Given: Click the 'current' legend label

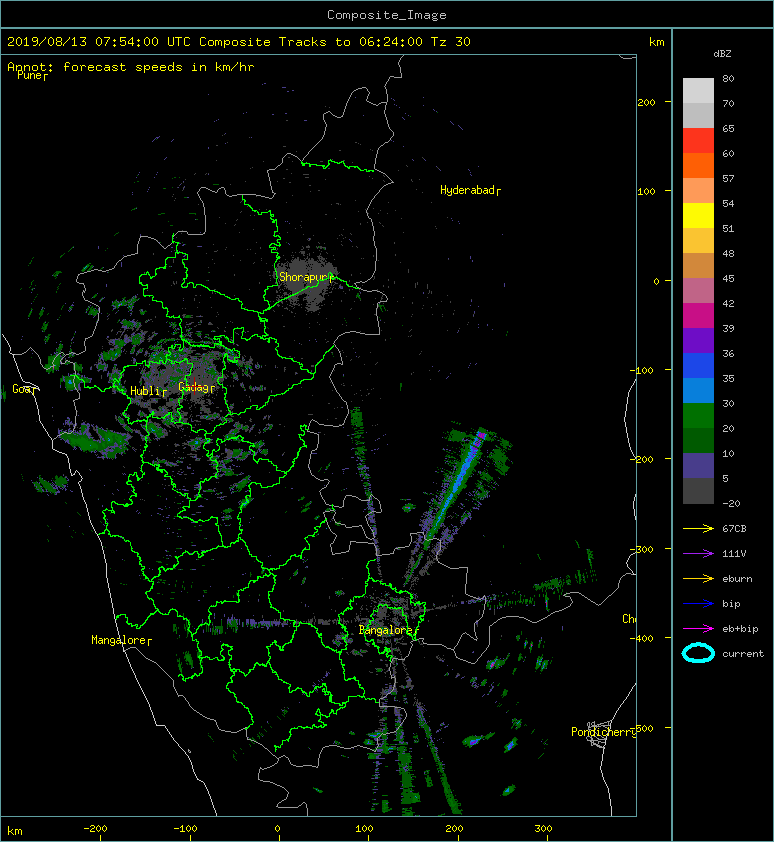Looking at the screenshot, I should point(743,654).
